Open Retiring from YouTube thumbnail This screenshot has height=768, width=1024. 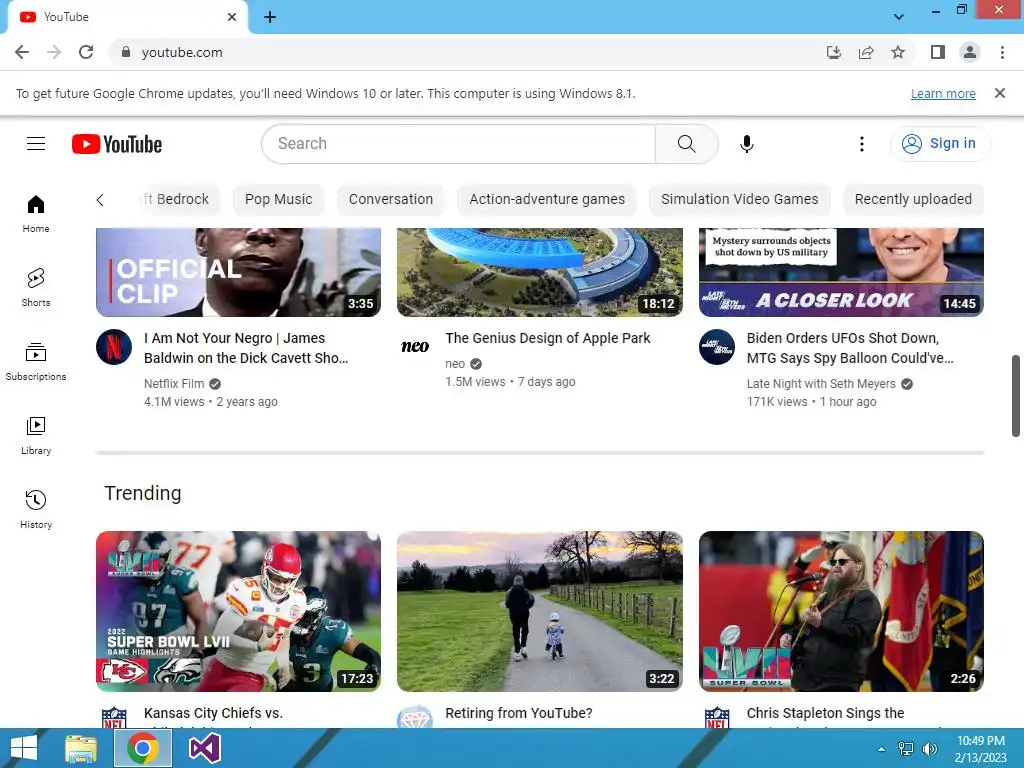pyautogui.click(x=540, y=611)
